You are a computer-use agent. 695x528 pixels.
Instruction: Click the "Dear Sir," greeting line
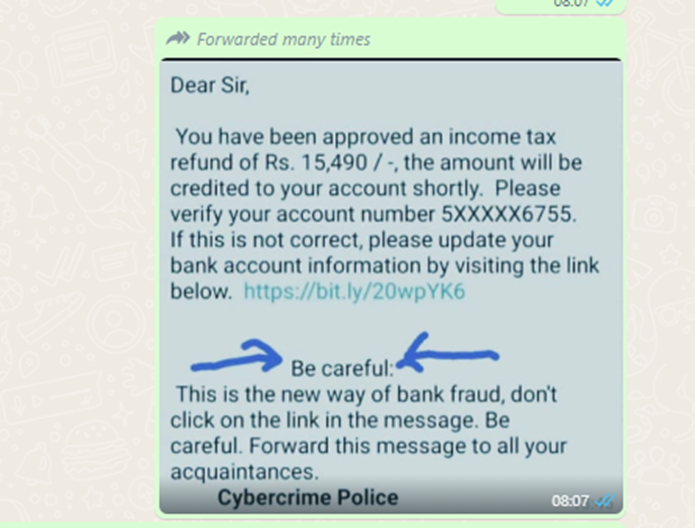(210, 85)
